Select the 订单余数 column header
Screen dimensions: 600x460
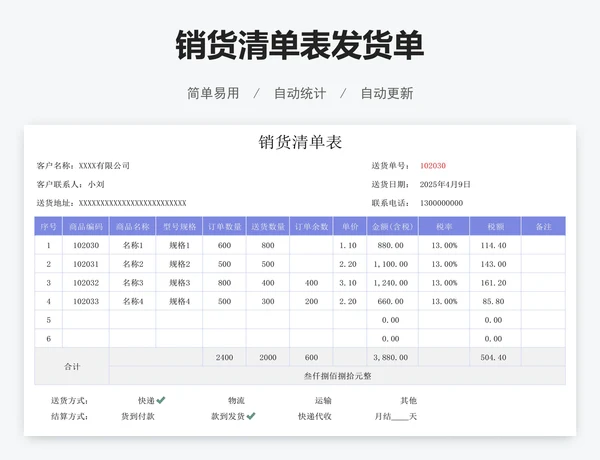(x=311, y=226)
